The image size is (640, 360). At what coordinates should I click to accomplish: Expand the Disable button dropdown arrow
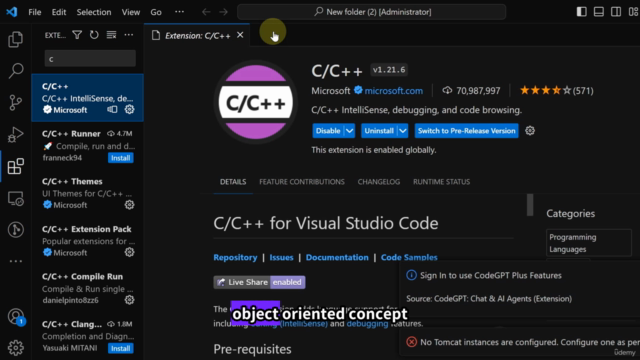pos(350,131)
